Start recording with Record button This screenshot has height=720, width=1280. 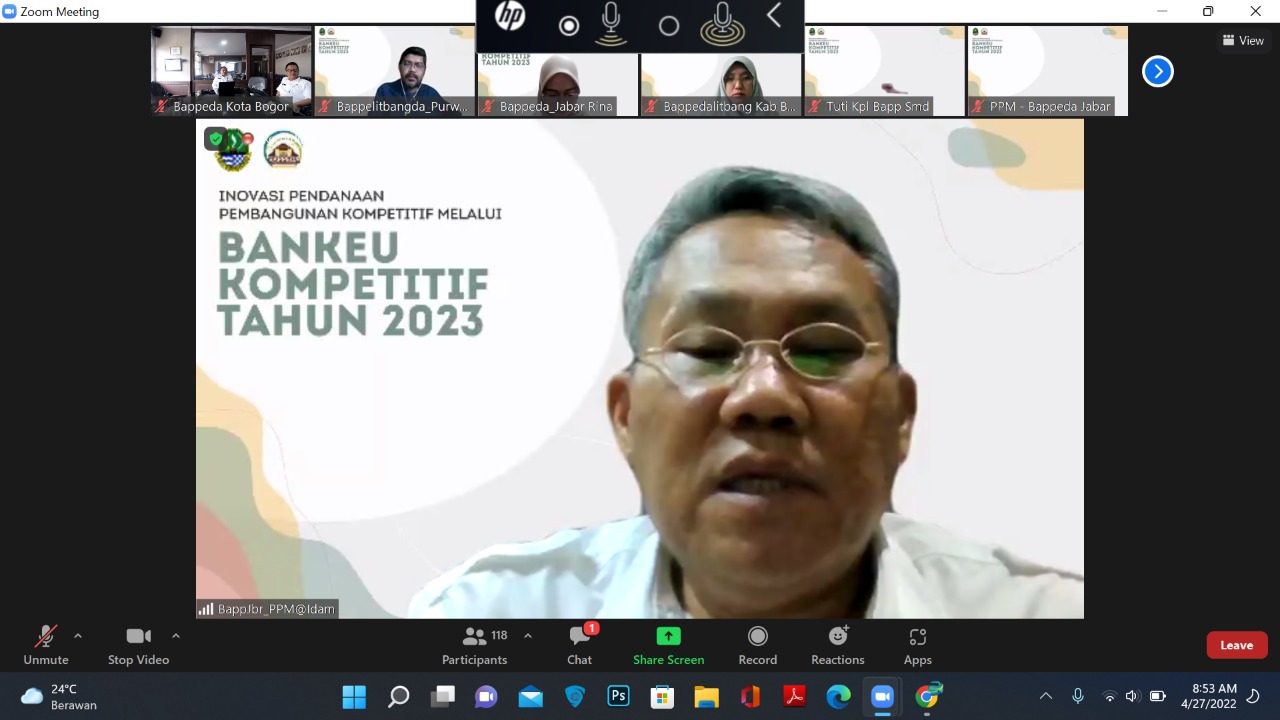coord(758,644)
